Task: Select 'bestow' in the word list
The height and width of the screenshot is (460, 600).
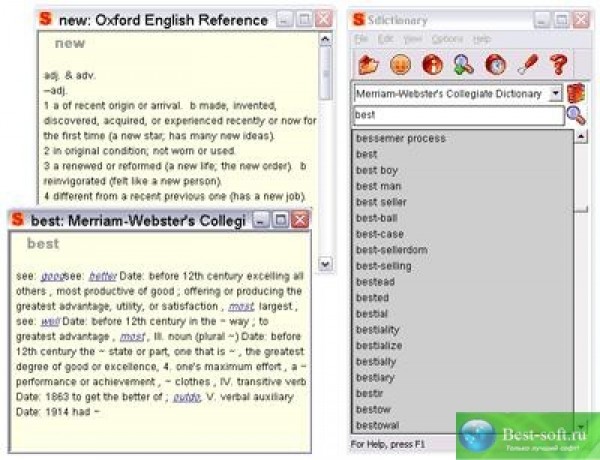Action: click(462, 409)
